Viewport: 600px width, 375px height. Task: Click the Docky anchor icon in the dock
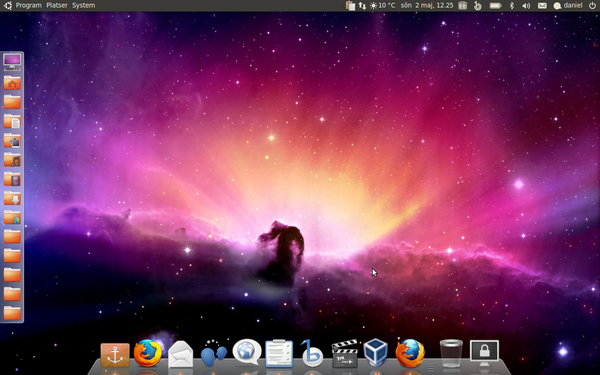(x=115, y=355)
